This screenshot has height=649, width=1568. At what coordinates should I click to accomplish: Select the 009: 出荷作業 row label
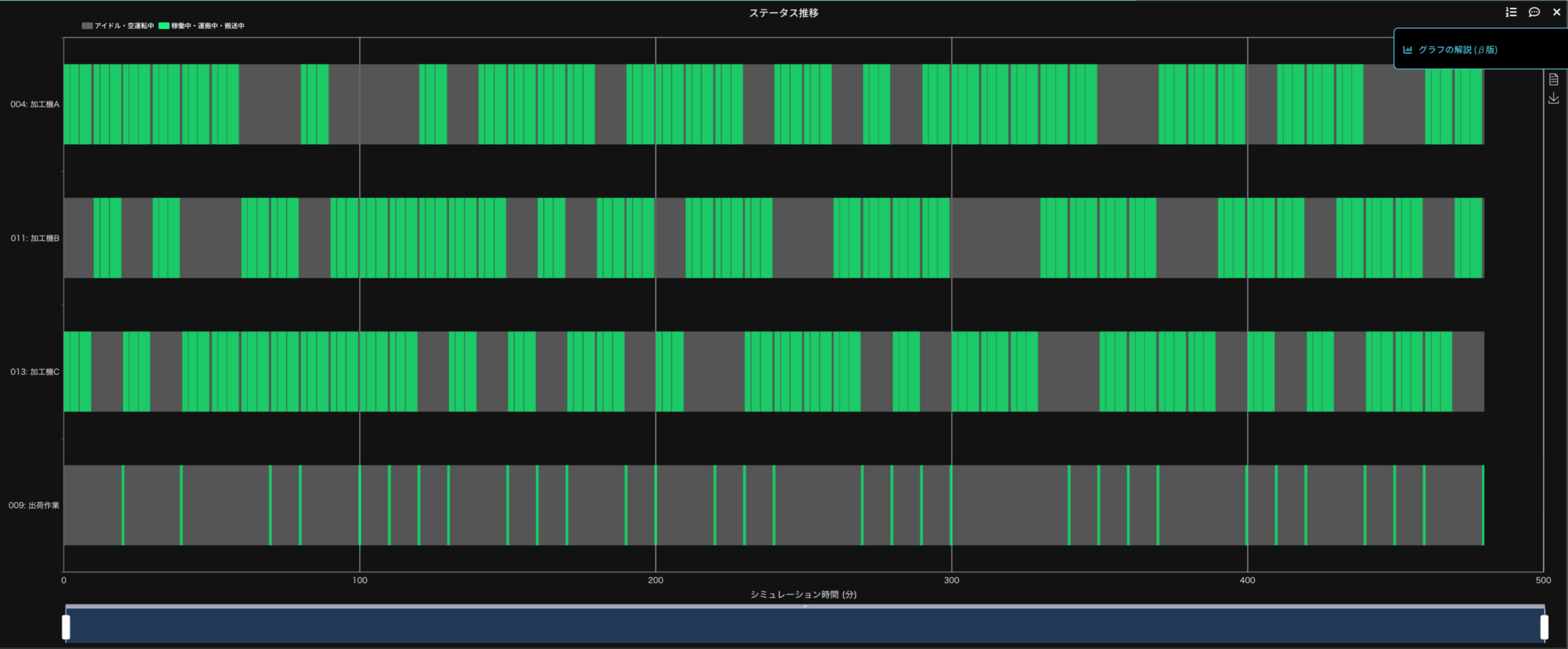coord(34,505)
